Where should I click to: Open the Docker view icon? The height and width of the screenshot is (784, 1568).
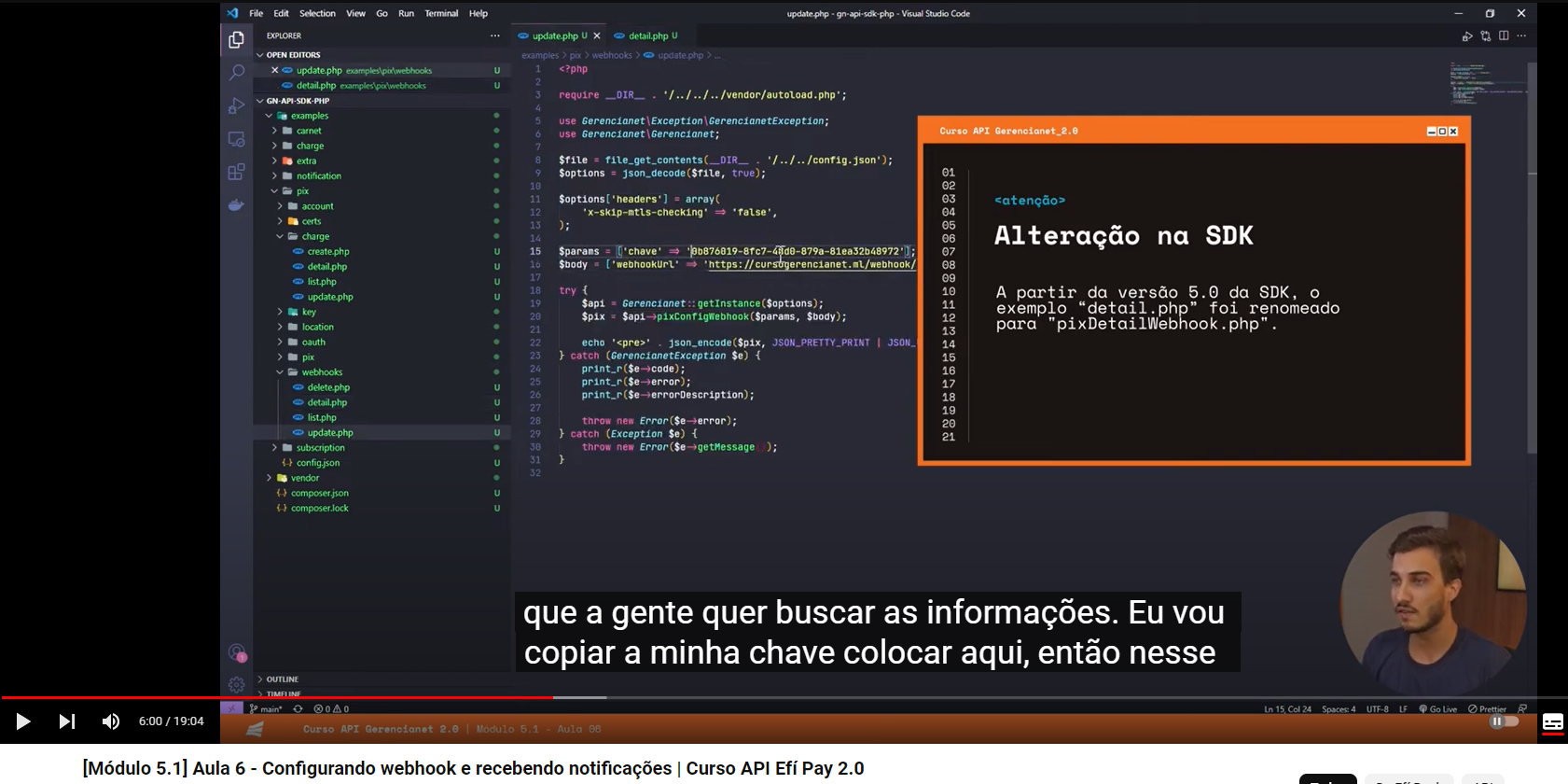click(236, 204)
